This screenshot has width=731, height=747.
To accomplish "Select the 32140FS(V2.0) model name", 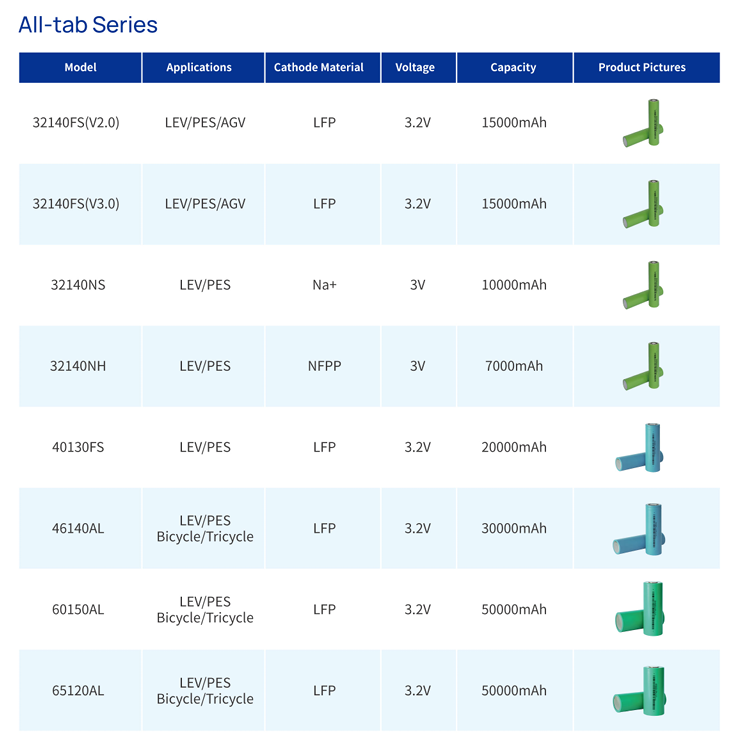I will 76,123.
